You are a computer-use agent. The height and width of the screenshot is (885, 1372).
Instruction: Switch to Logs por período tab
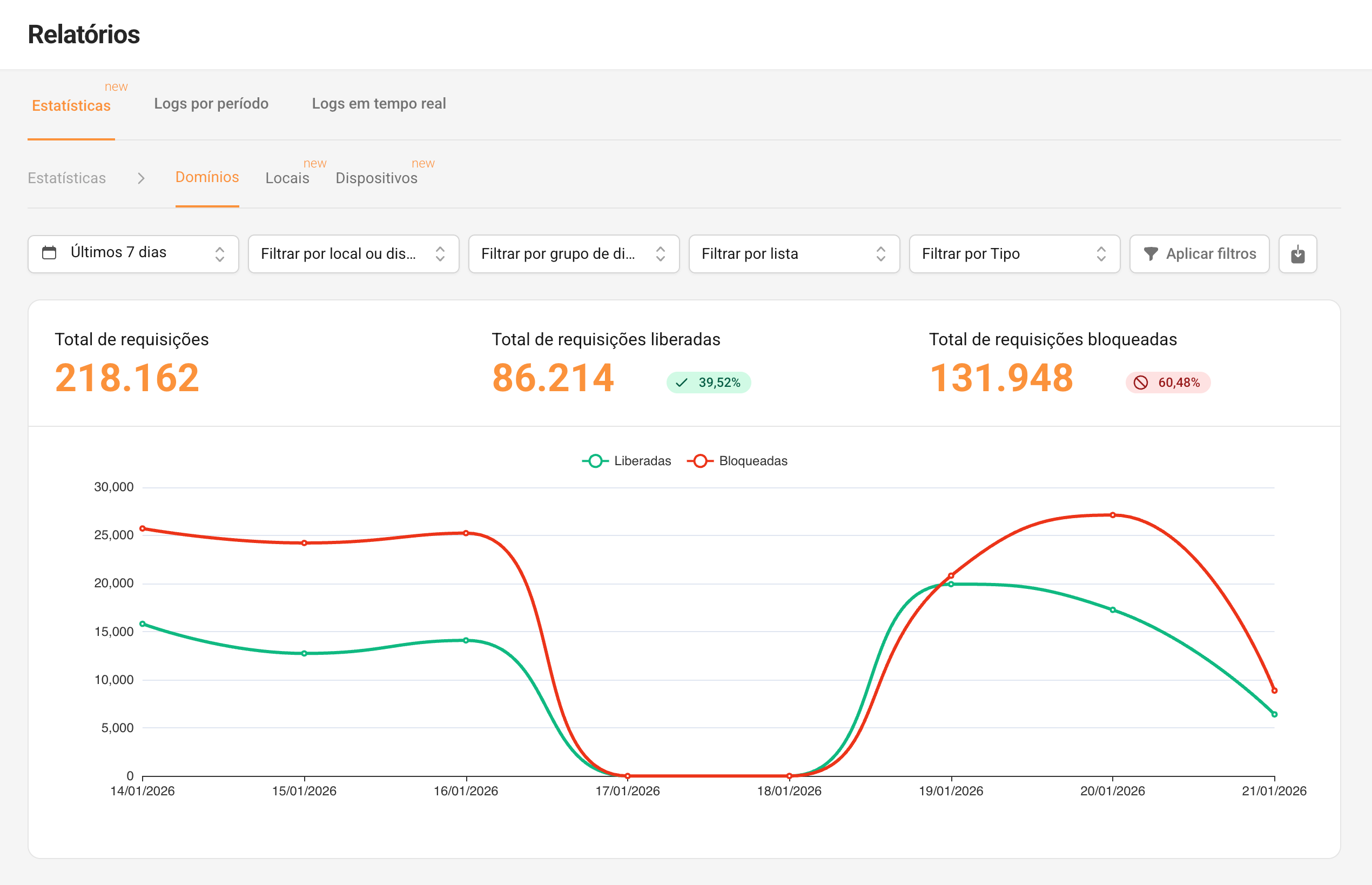(211, 103)
